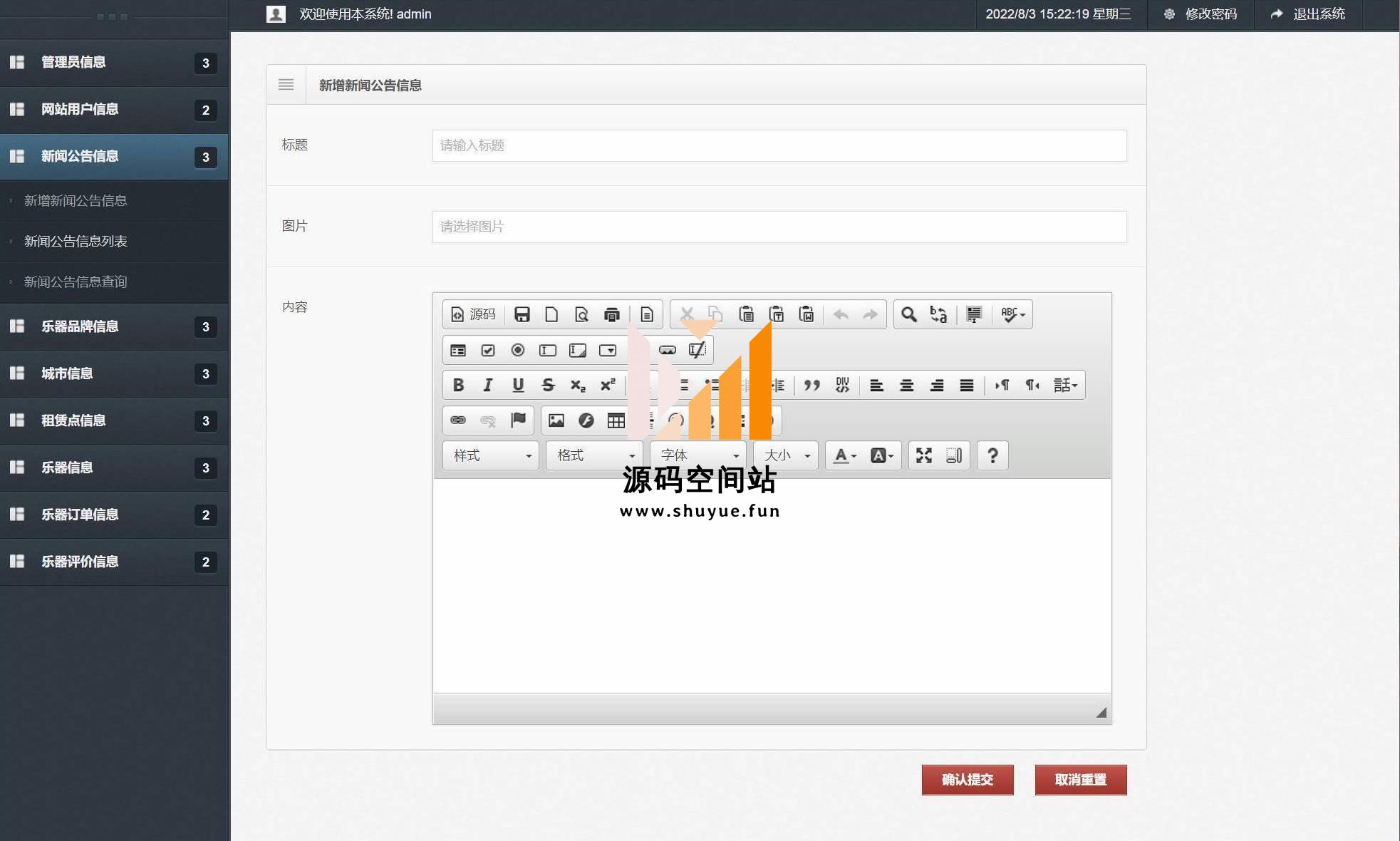1400x841 pixels.
Task: Click the Paste from Word icon
Action: coord(806,314)
